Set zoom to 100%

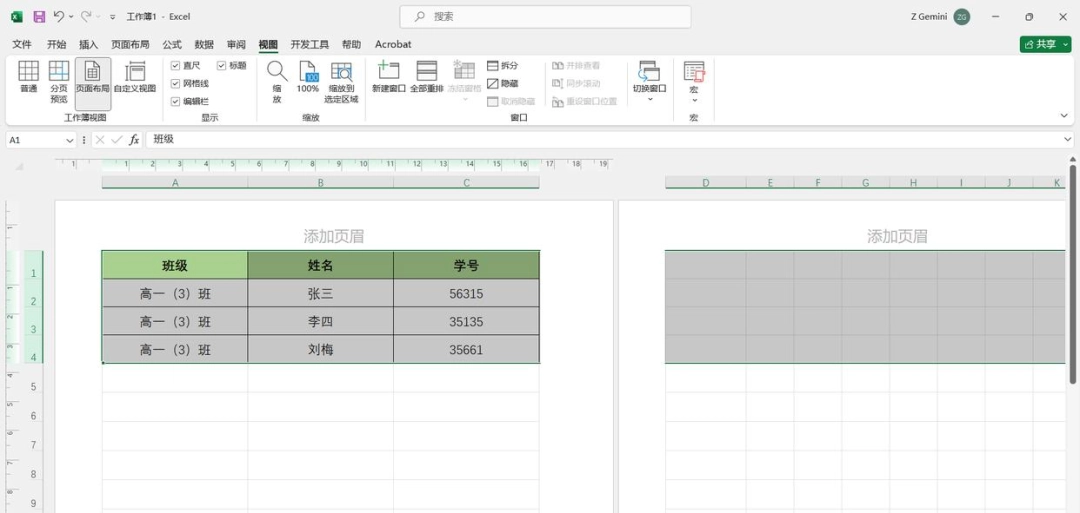(x=307, y=77)
